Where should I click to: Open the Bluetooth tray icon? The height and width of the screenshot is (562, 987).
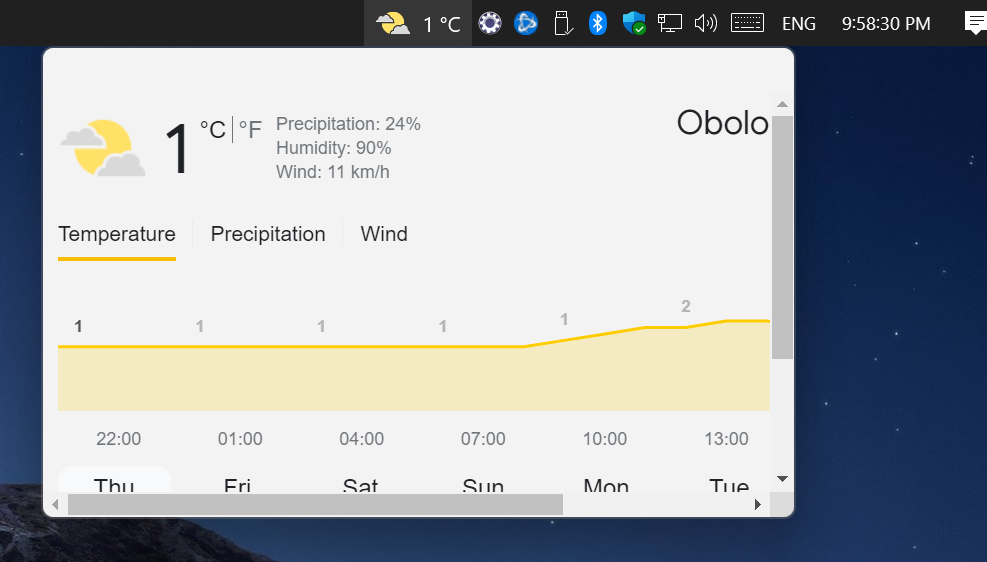click(597, 23)
